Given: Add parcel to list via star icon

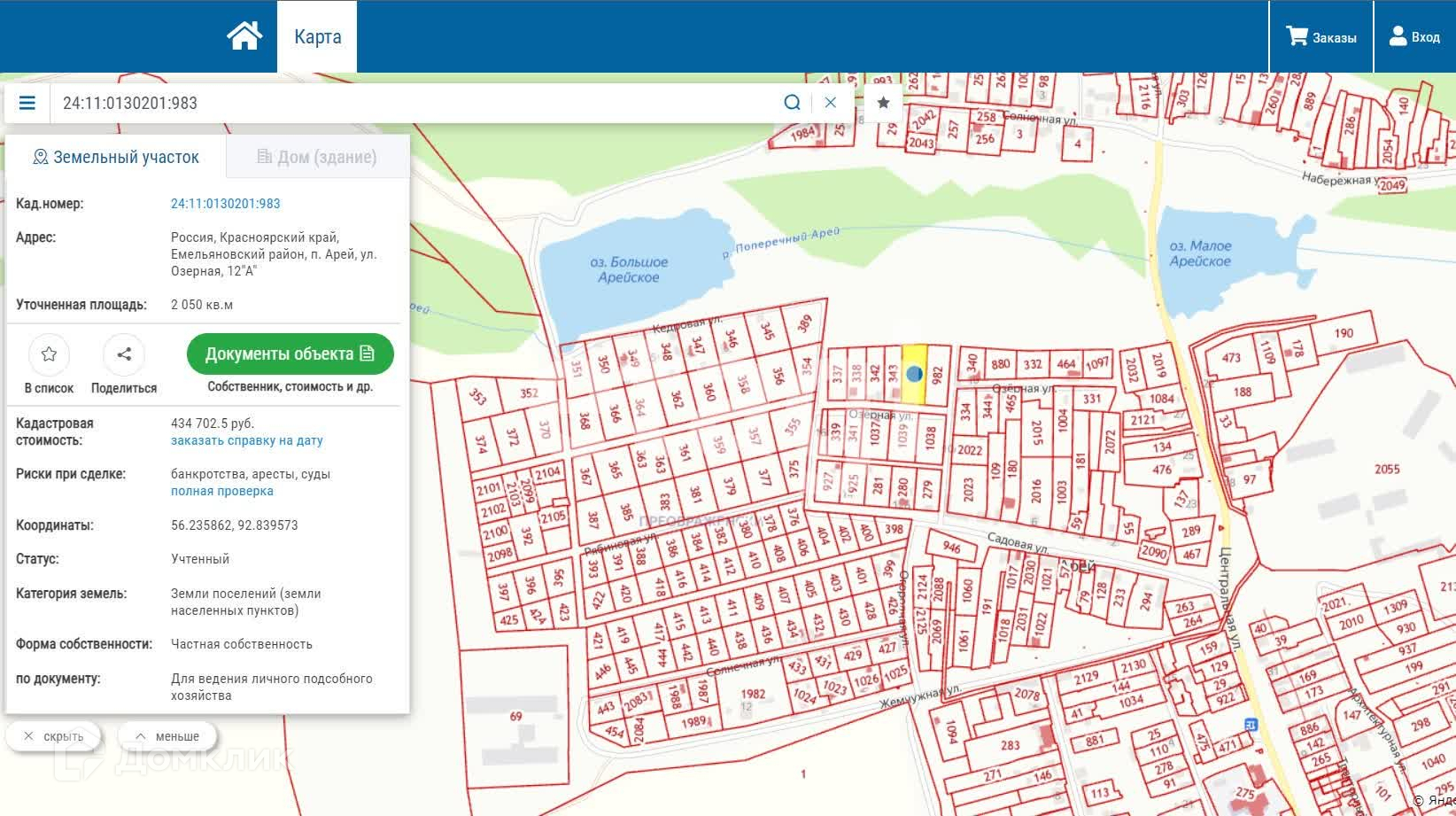Looking at the screenshot, I should coord(49,354).
